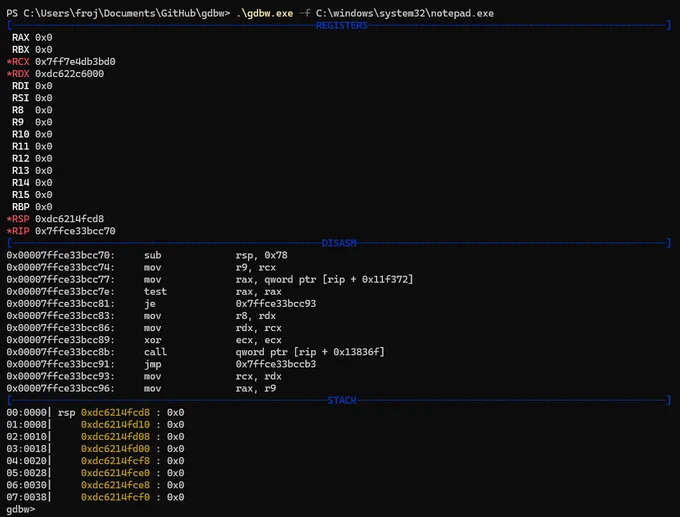Click stack offset label 00:0000

pos(26,412)
